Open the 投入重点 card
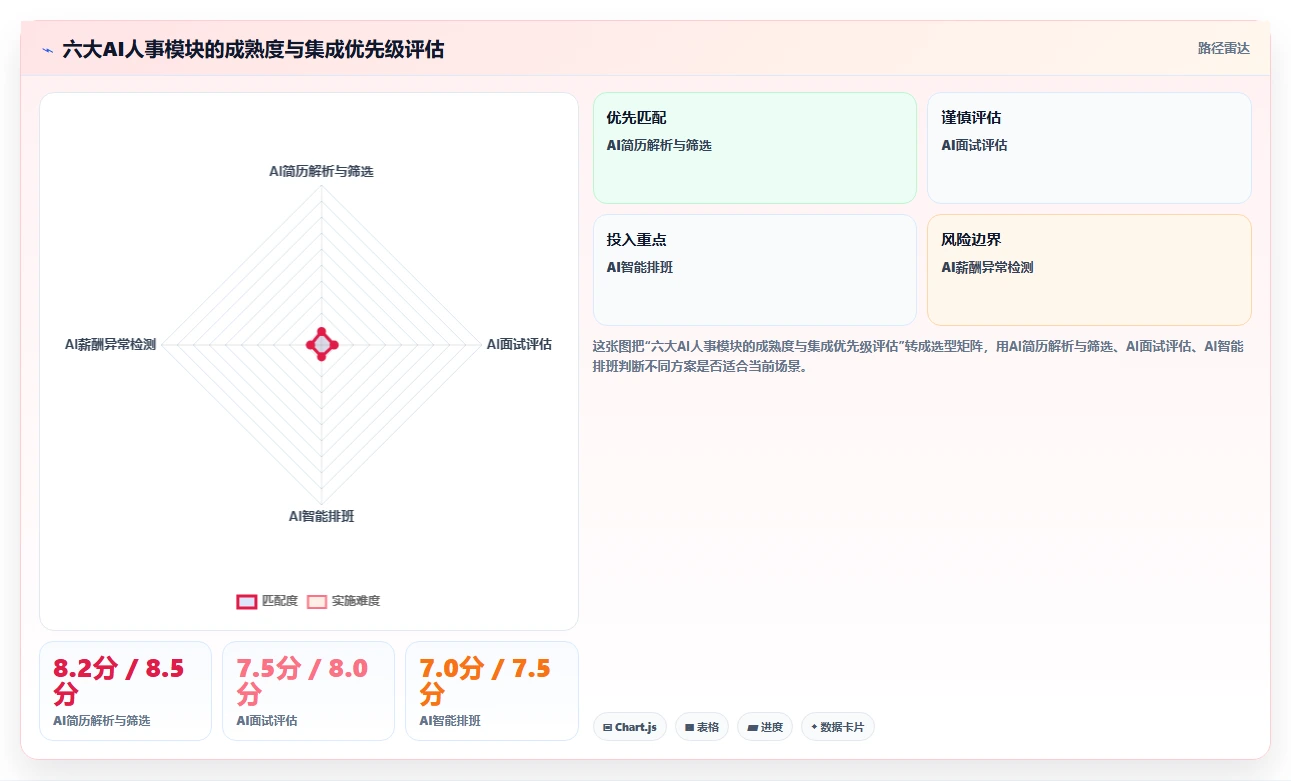 point(755,270)
